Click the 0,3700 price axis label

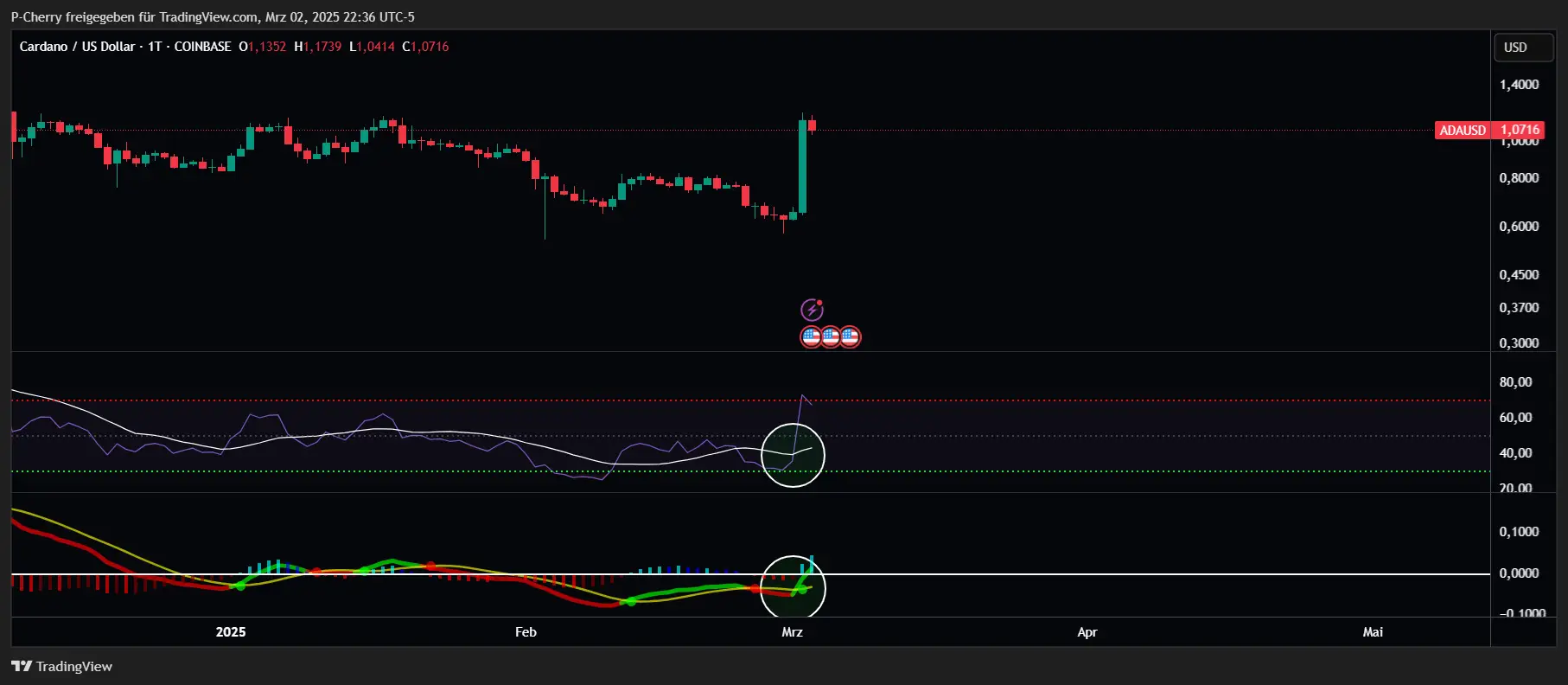pyautogui.click(x=1519, y=308)
